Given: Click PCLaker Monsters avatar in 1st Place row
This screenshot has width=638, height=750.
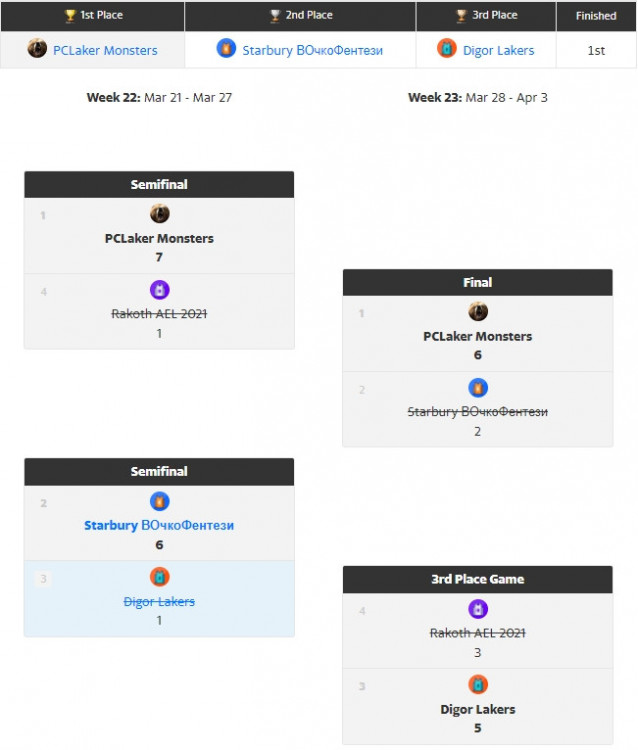Looking at the screenshot, I should click(37, 49).
